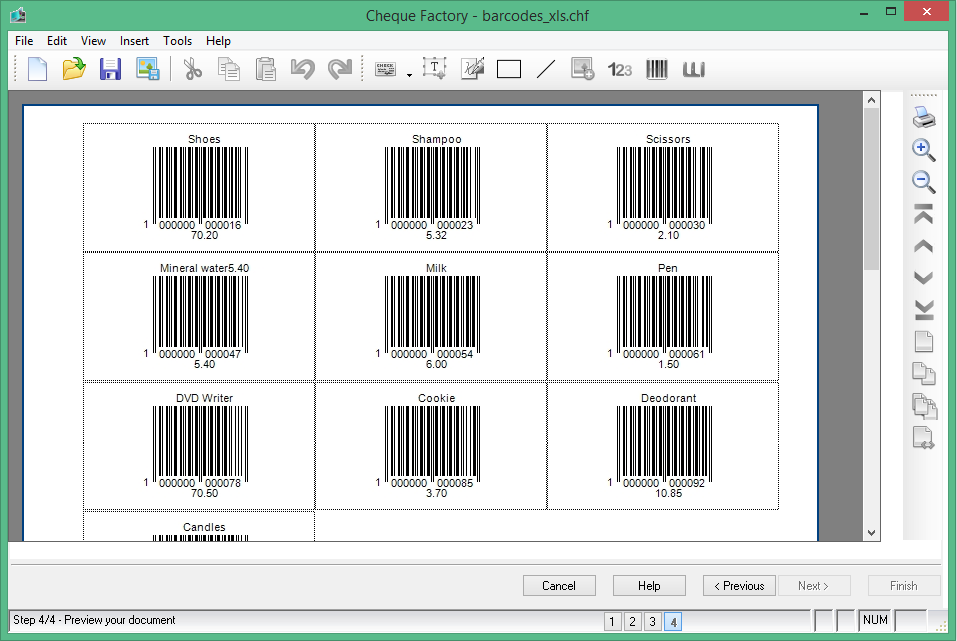Go to wizard step 2
Image resolution: width=957 pixels, height=641 pixels.
[632, 621]
